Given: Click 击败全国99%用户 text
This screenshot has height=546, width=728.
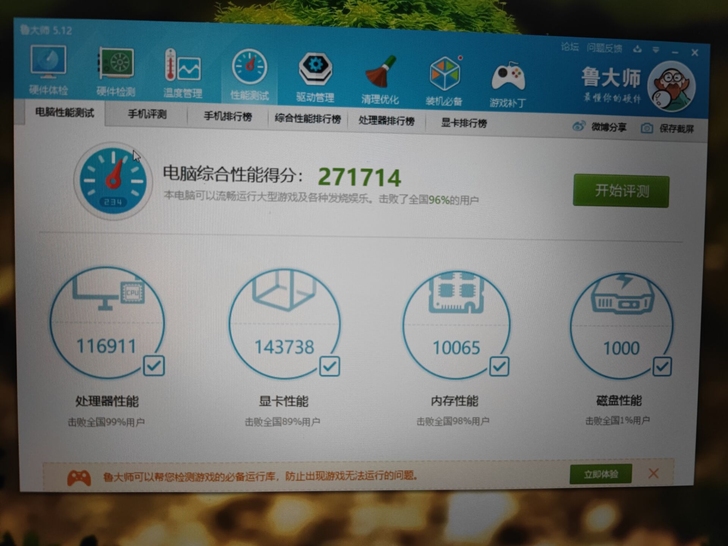Looking at the screenshot, I should click(106, 422).
